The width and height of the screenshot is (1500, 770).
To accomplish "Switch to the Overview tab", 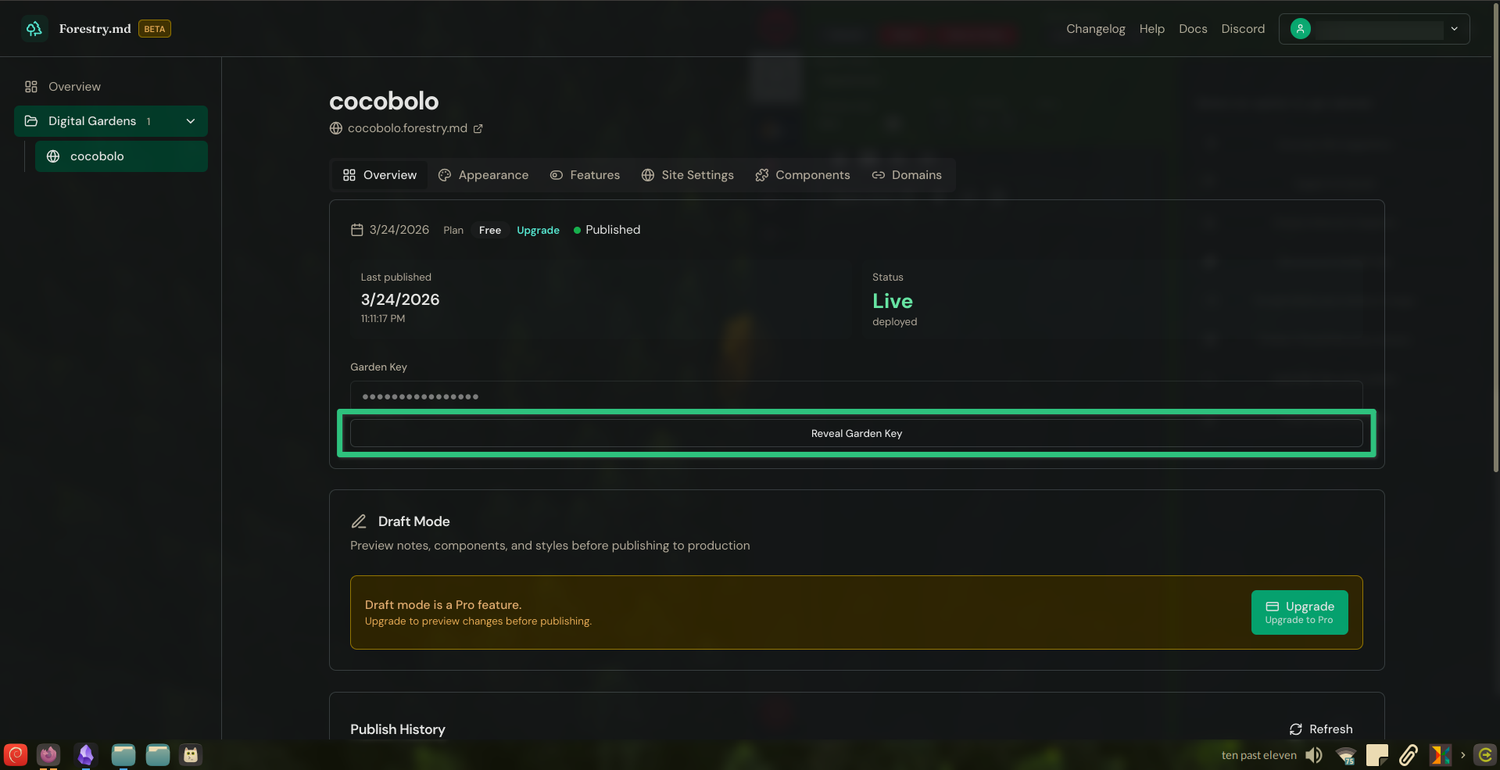I will coord(379,175).
